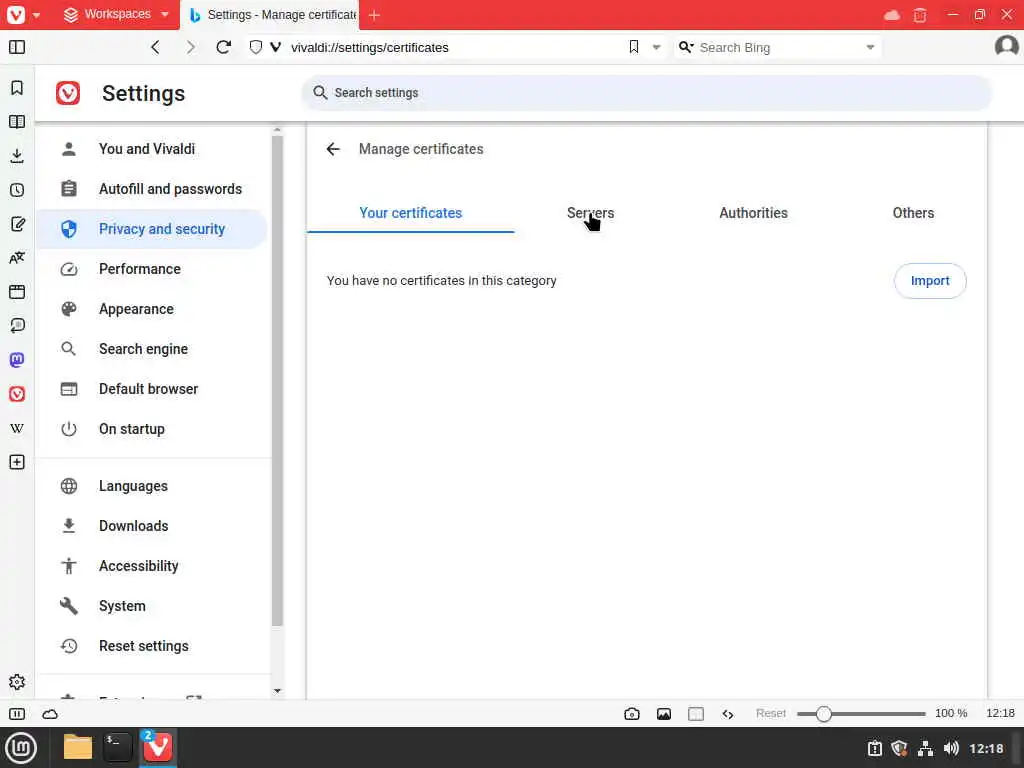Open Performance settings
1024x768 pixels.
click(x=153, y=269)
